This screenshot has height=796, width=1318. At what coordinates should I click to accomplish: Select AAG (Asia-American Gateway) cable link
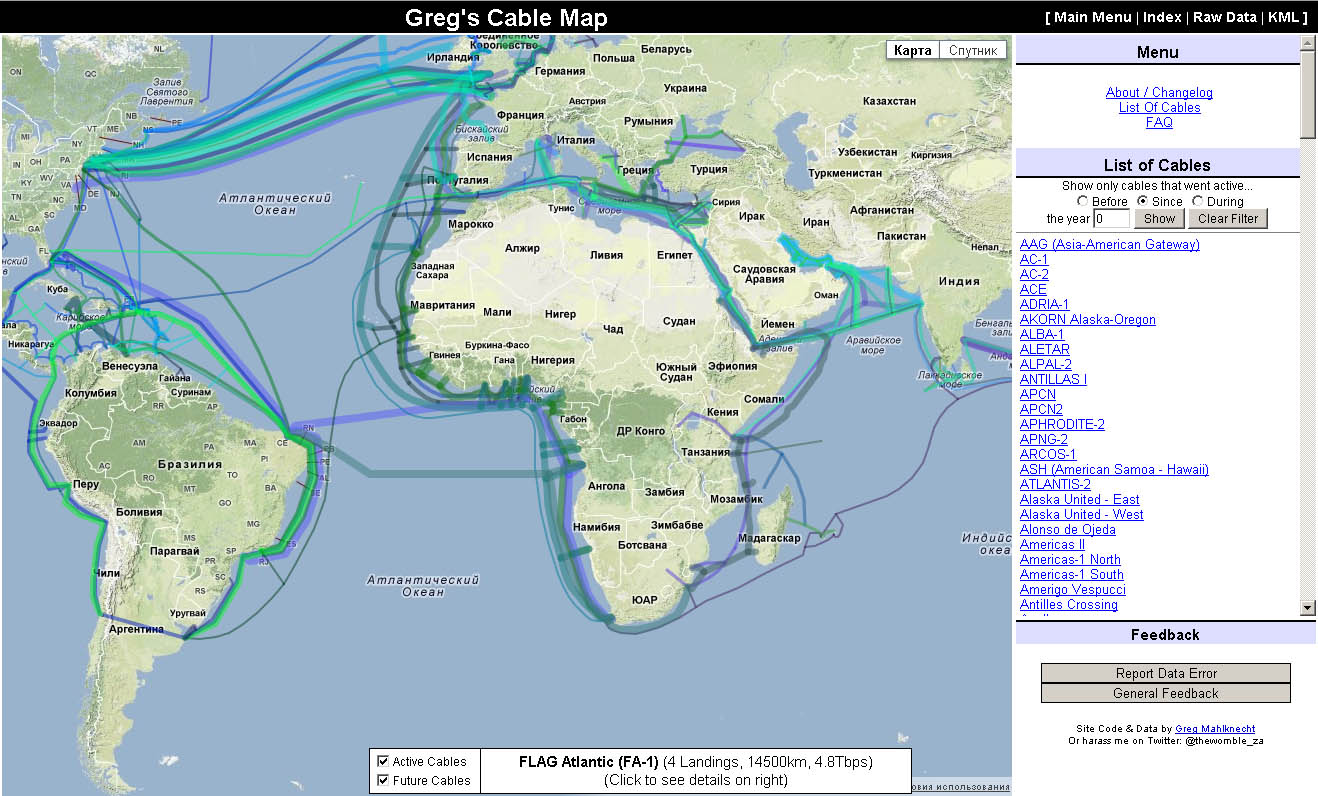1109,245
